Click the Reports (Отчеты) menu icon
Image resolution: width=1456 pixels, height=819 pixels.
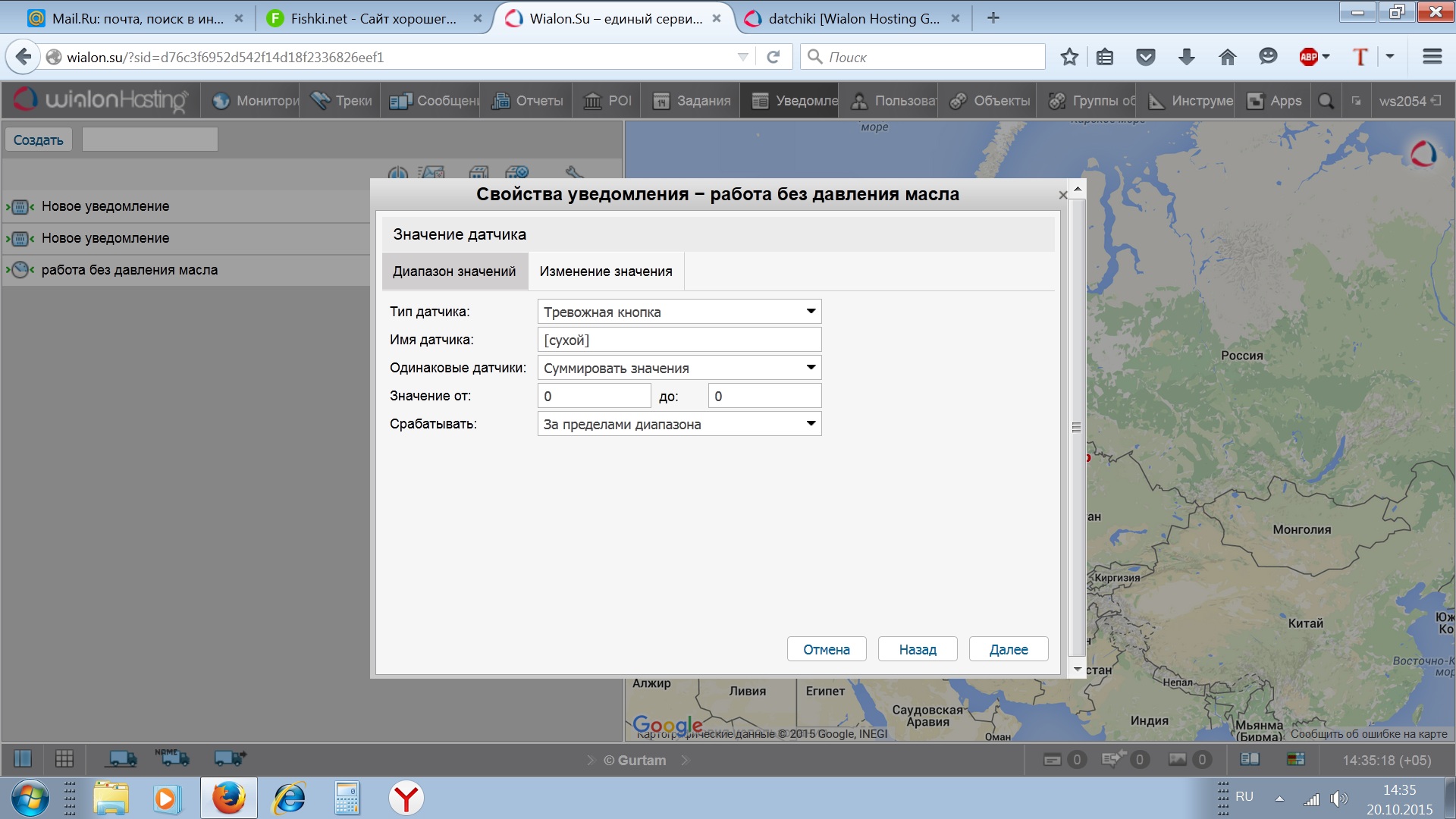(x=500, y=101)
